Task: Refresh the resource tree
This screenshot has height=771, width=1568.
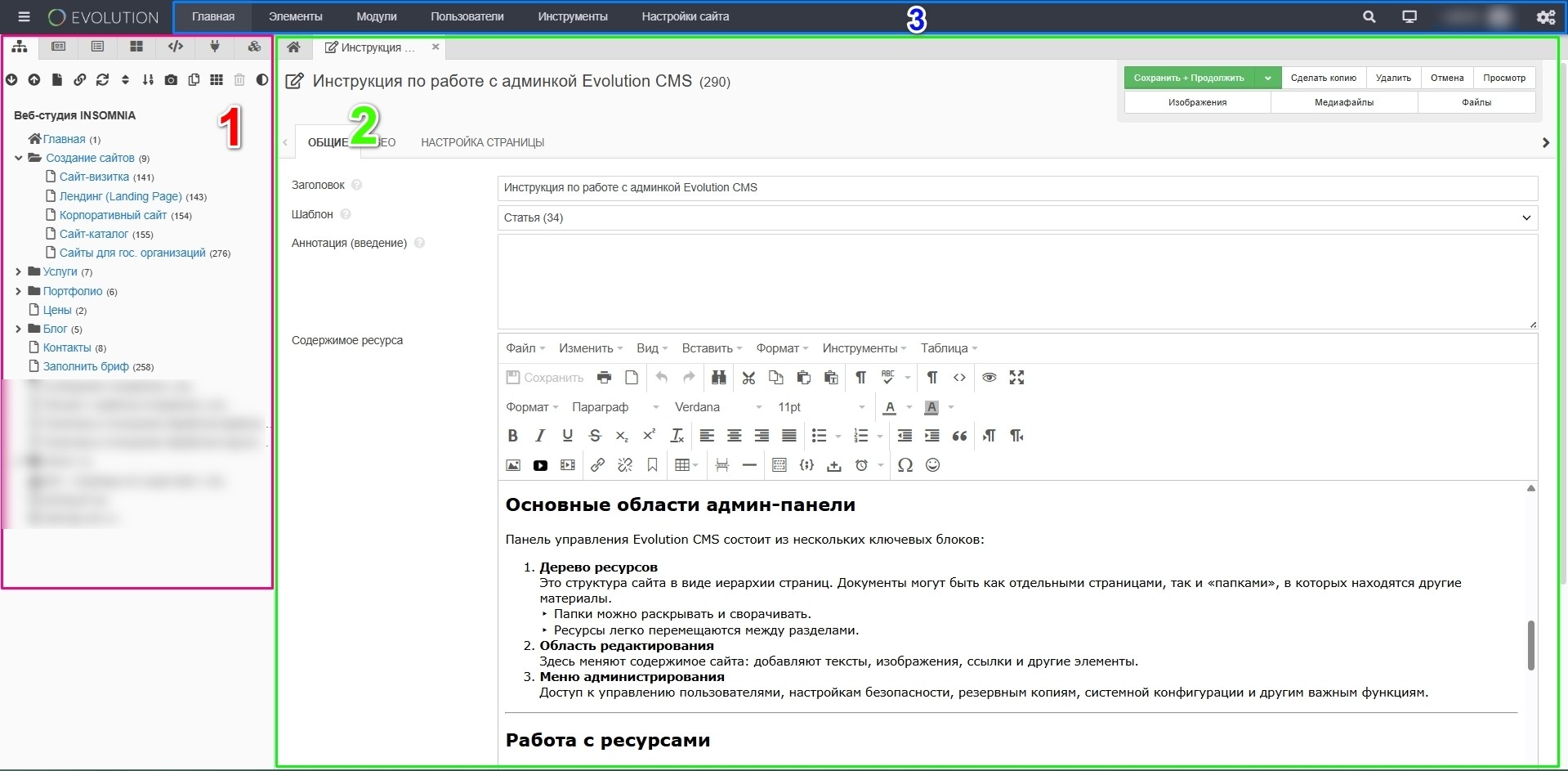Action: 102,79
